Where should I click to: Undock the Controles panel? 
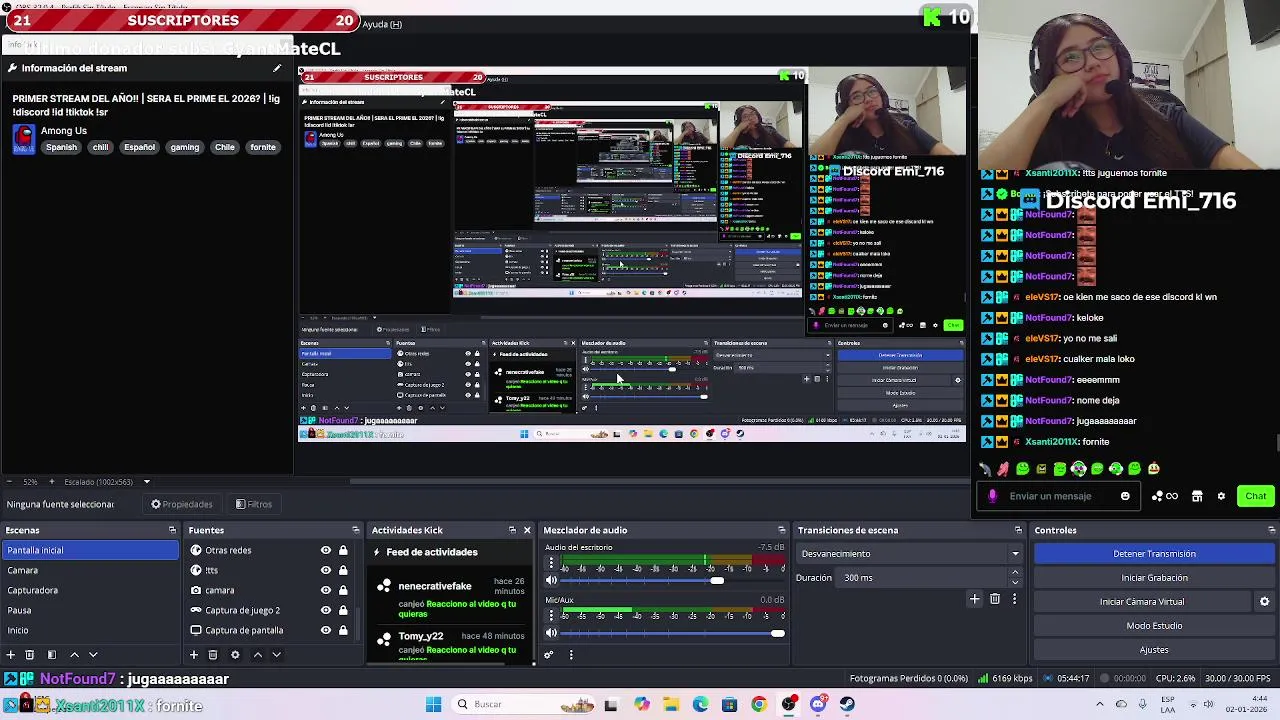(1271, 530)
